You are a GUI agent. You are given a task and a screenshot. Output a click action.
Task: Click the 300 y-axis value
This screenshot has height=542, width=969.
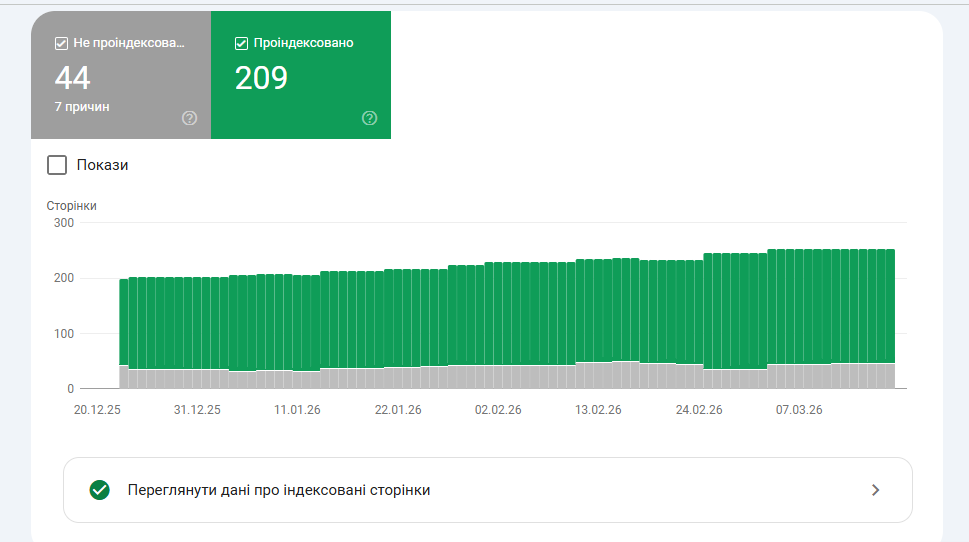click(64, 223)
